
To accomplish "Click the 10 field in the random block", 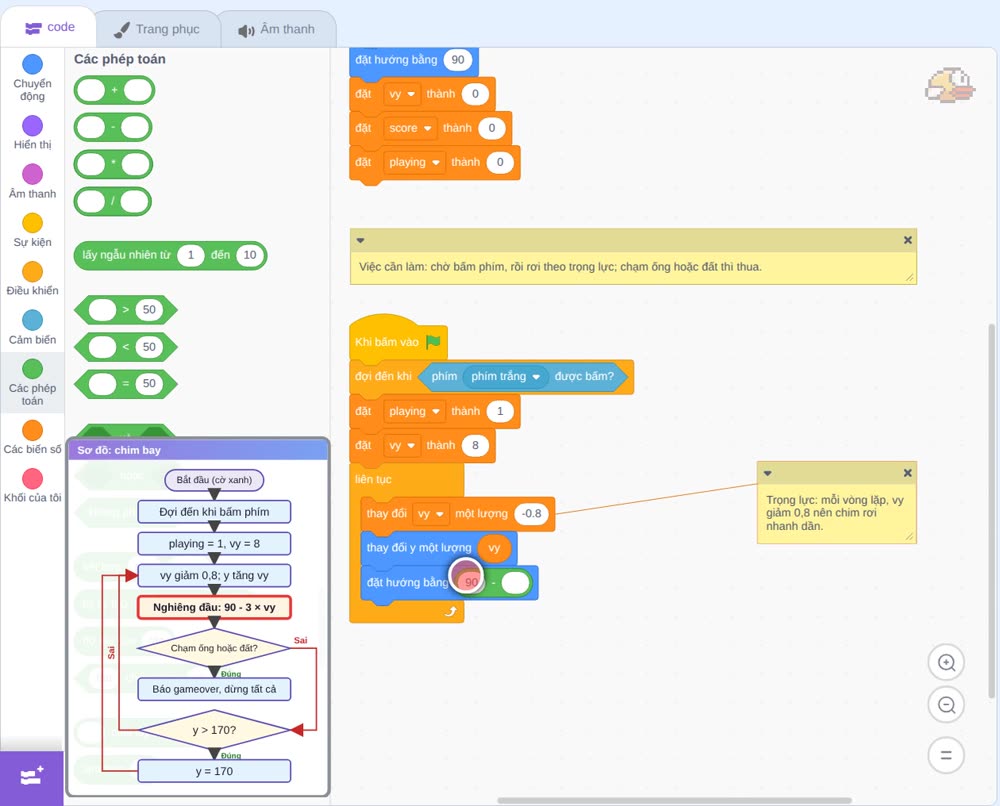I will pyautogui.click(x=249, y=255).
